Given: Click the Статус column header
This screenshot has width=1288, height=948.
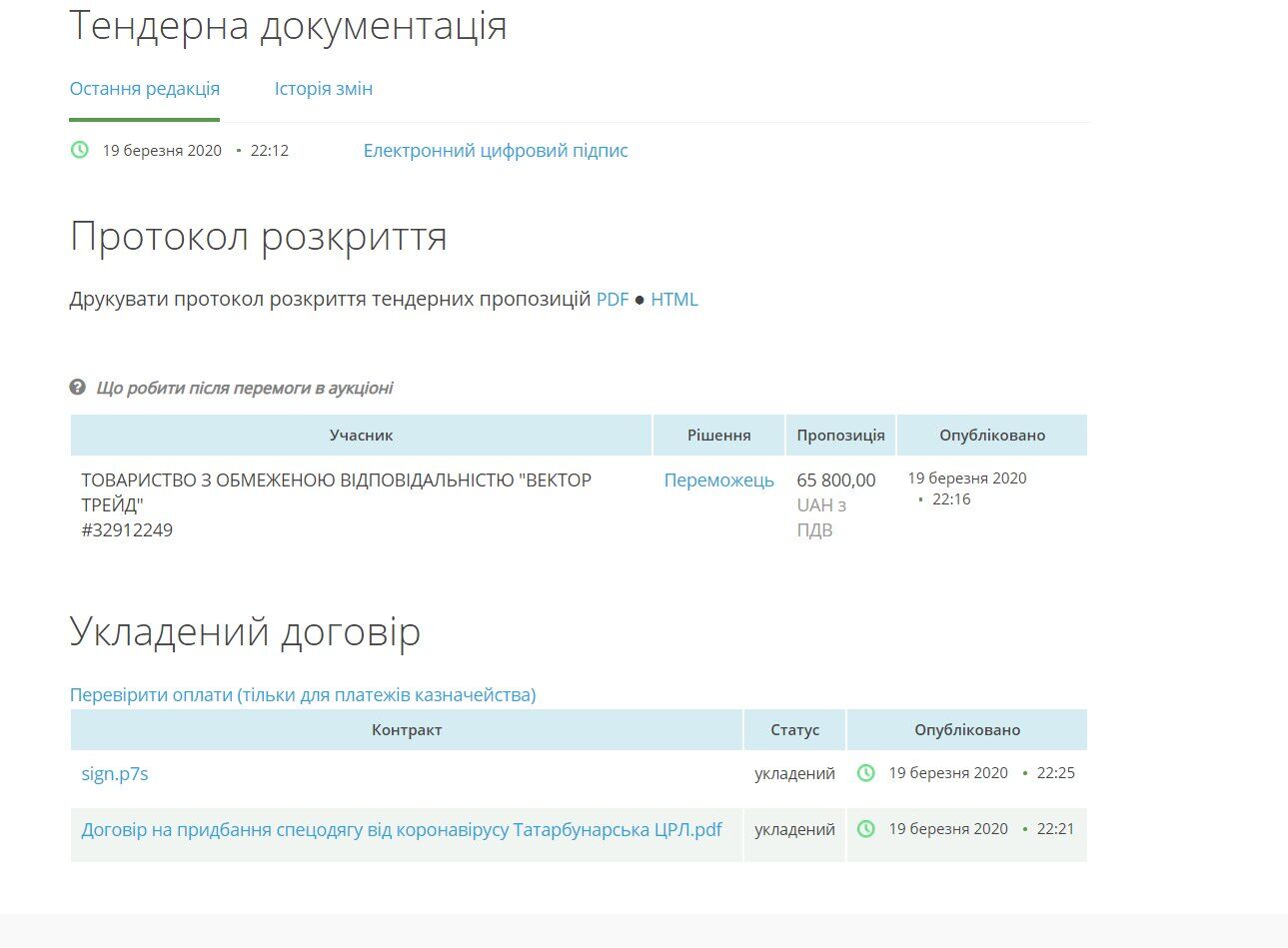Looking at the screenshot, I should pos(795,730).
